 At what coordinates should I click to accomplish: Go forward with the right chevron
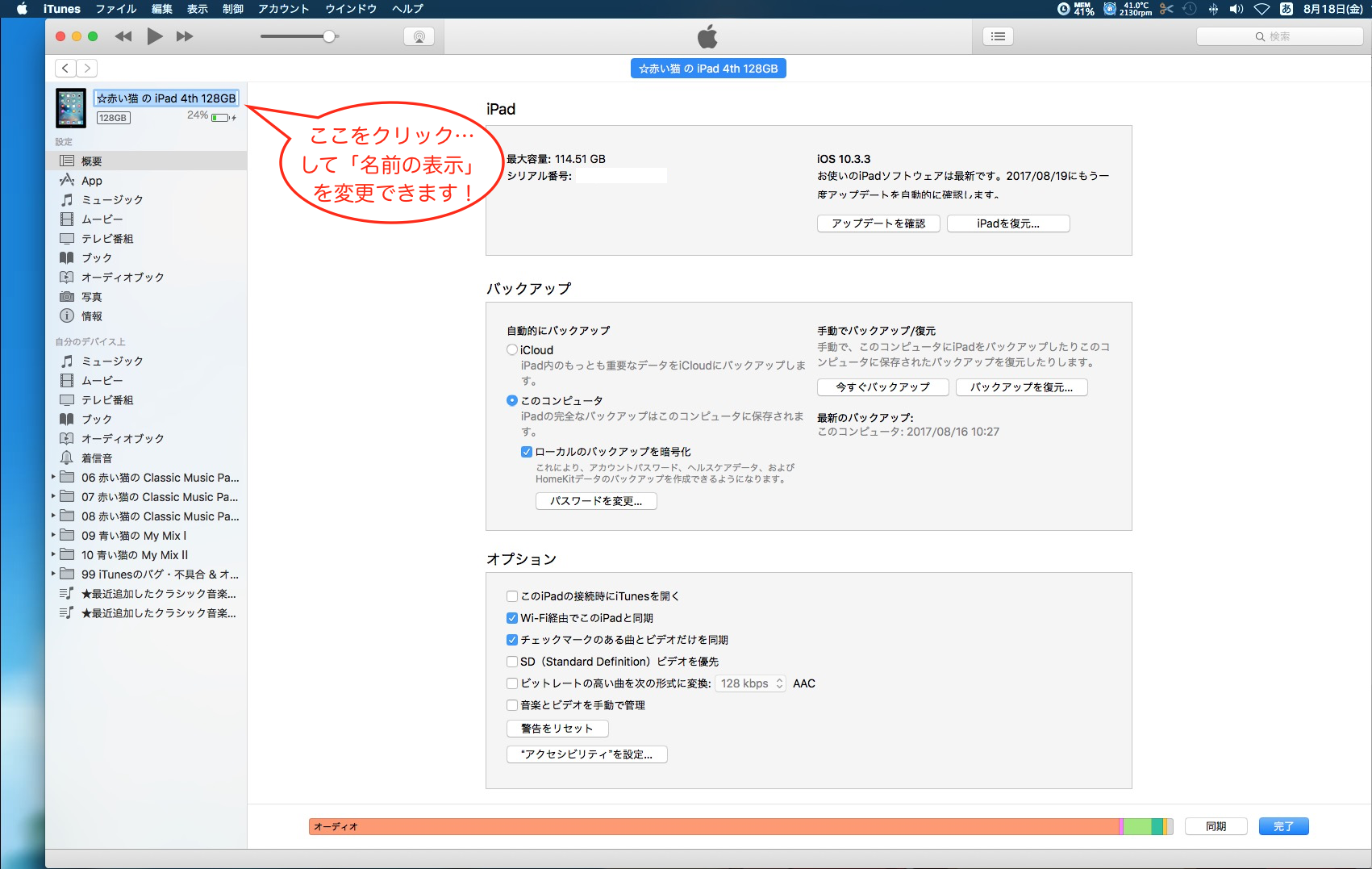(x=87, y=69)
